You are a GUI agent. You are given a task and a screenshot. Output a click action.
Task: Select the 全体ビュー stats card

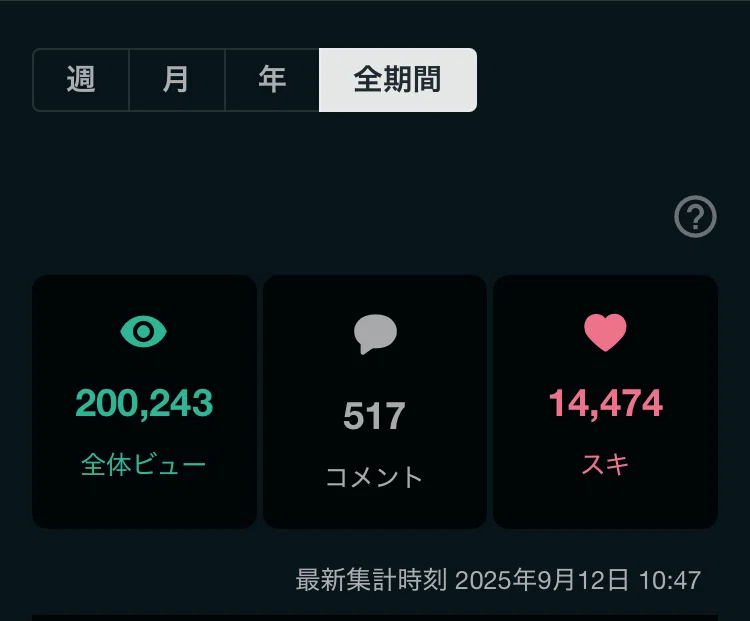[x=144, y=402]
